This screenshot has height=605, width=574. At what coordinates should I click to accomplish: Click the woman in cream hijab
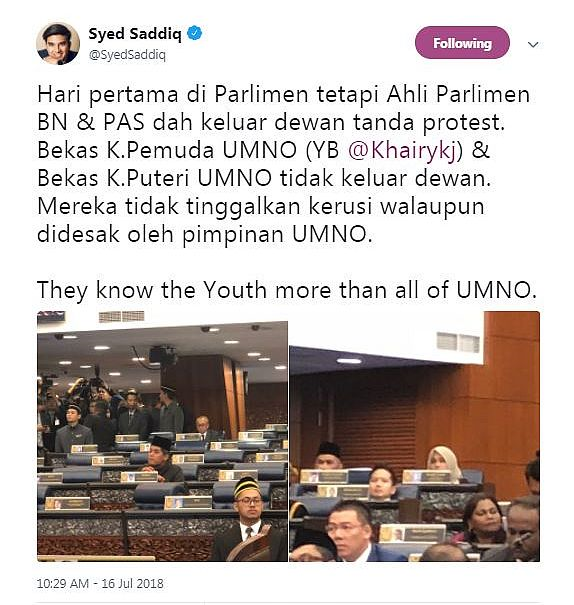[x=444, y=461]
